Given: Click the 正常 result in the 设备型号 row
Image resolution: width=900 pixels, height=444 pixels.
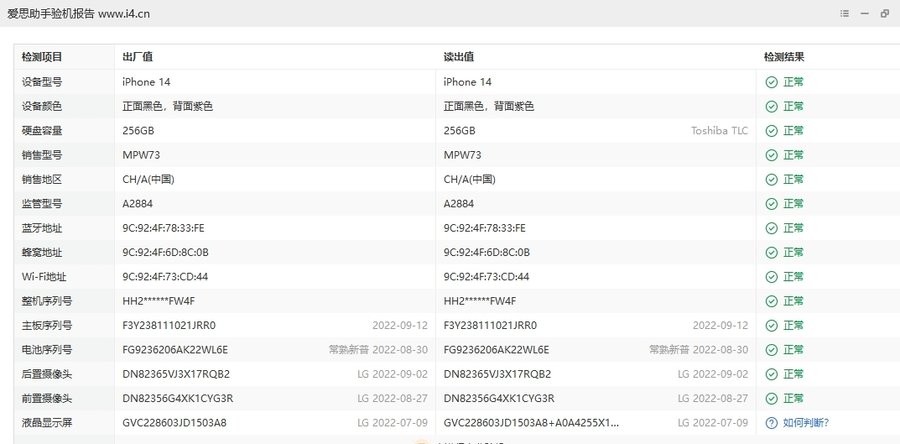Looking at the screenshot, I should [793, 82].
